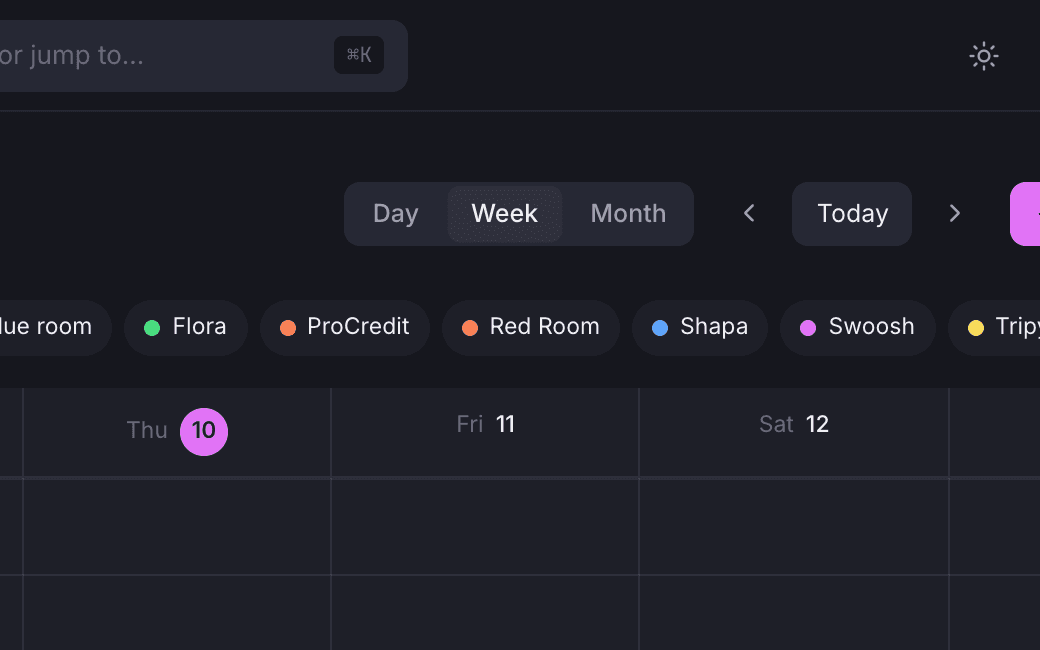Click the pink button at the right edge

pos(1025,214)
